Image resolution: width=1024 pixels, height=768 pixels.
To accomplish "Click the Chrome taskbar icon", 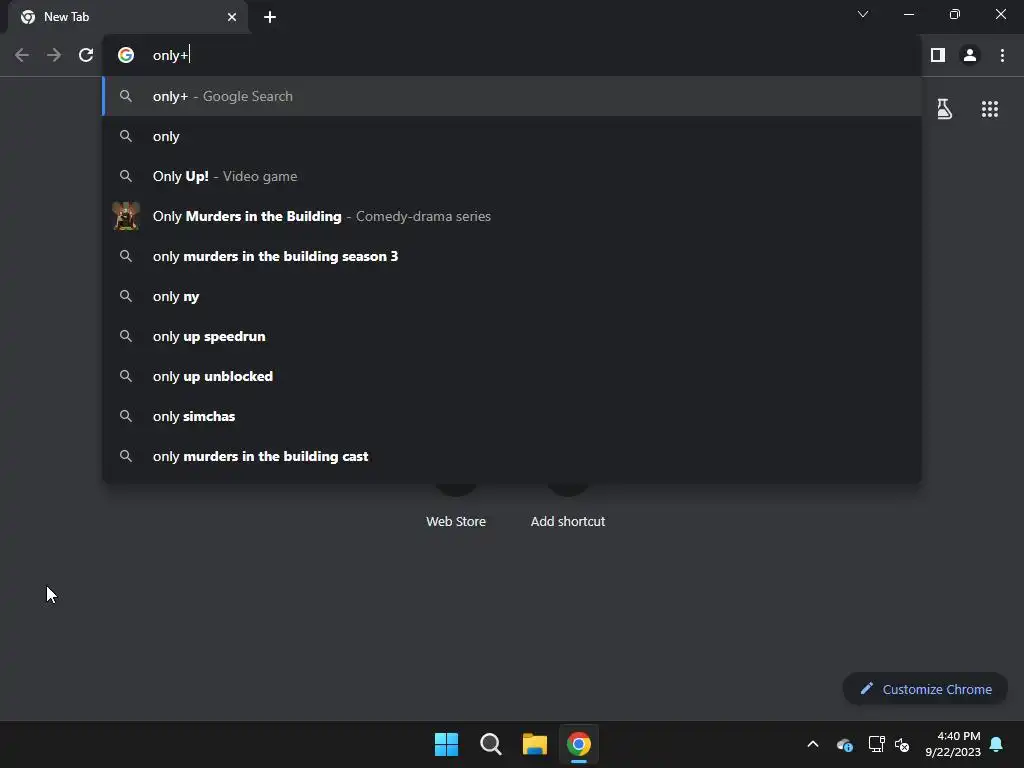I will (579, 744).
